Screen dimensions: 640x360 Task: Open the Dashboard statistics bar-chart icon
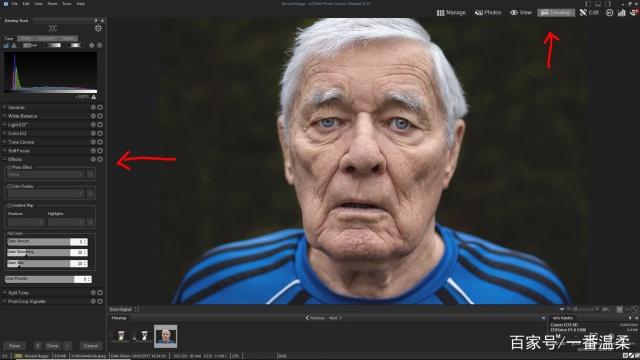coord(622,13)
